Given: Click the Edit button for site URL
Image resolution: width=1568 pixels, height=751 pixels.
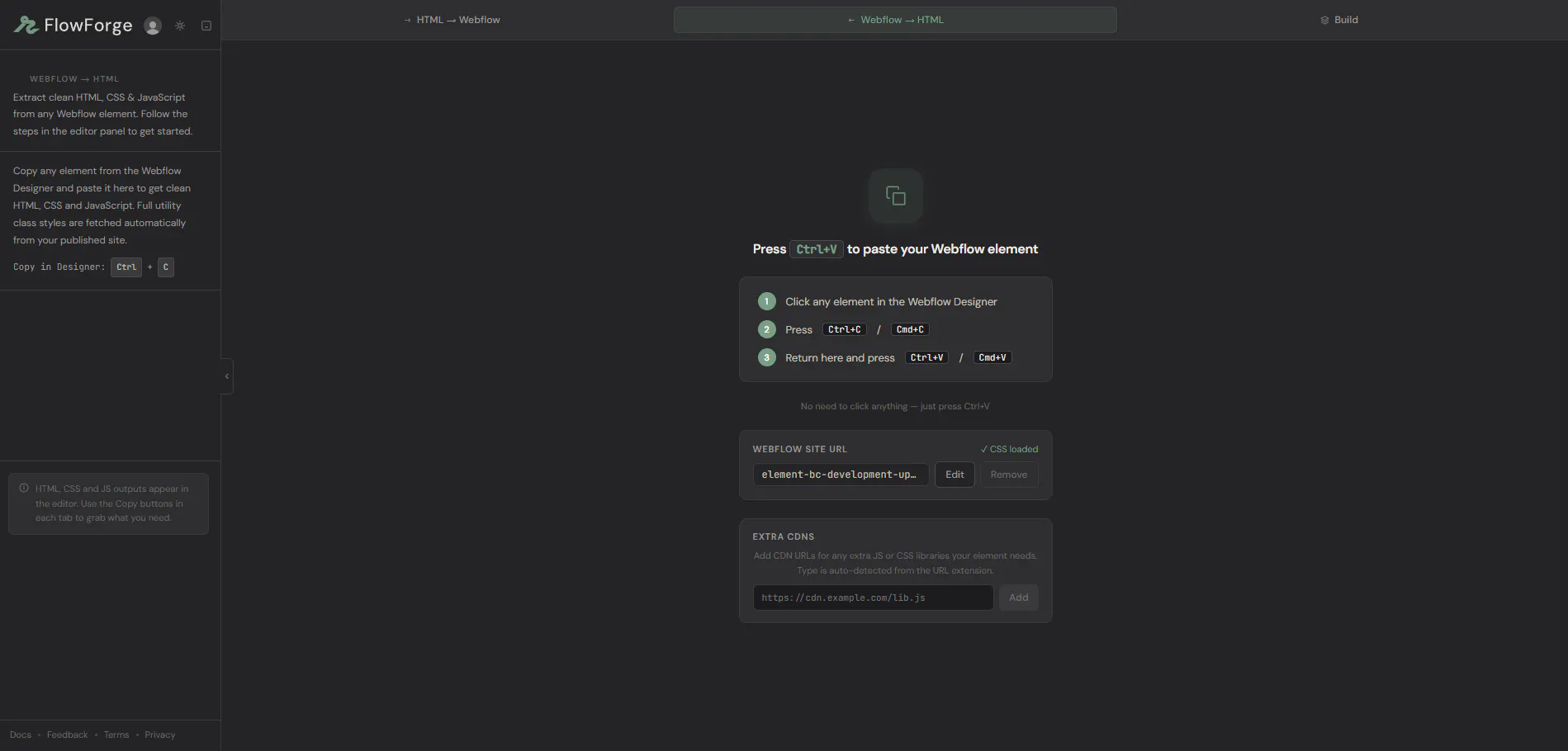Looking at the screenshot, I should (x=955, y=475).
